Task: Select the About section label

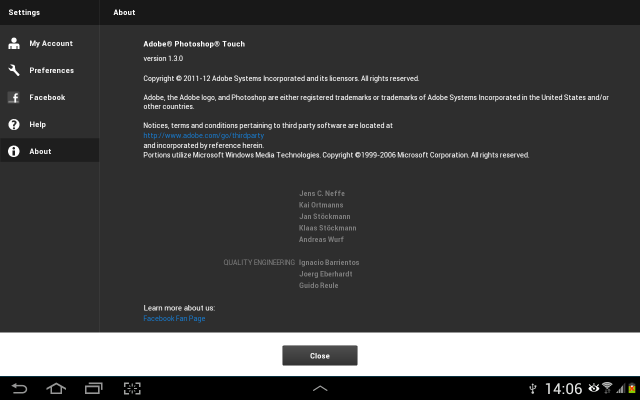Action: 40,151
